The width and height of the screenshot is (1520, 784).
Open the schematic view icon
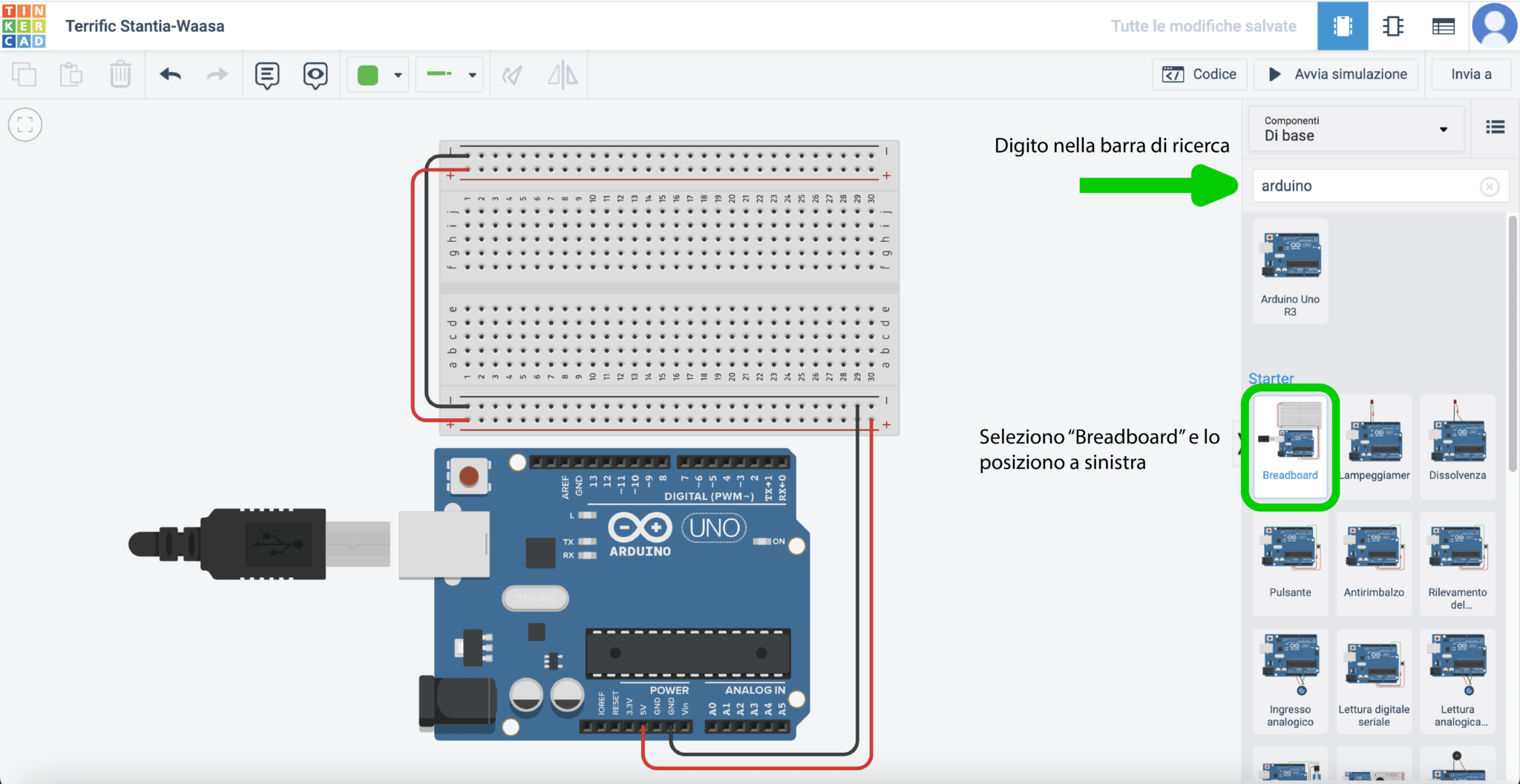coord(1394,26)
